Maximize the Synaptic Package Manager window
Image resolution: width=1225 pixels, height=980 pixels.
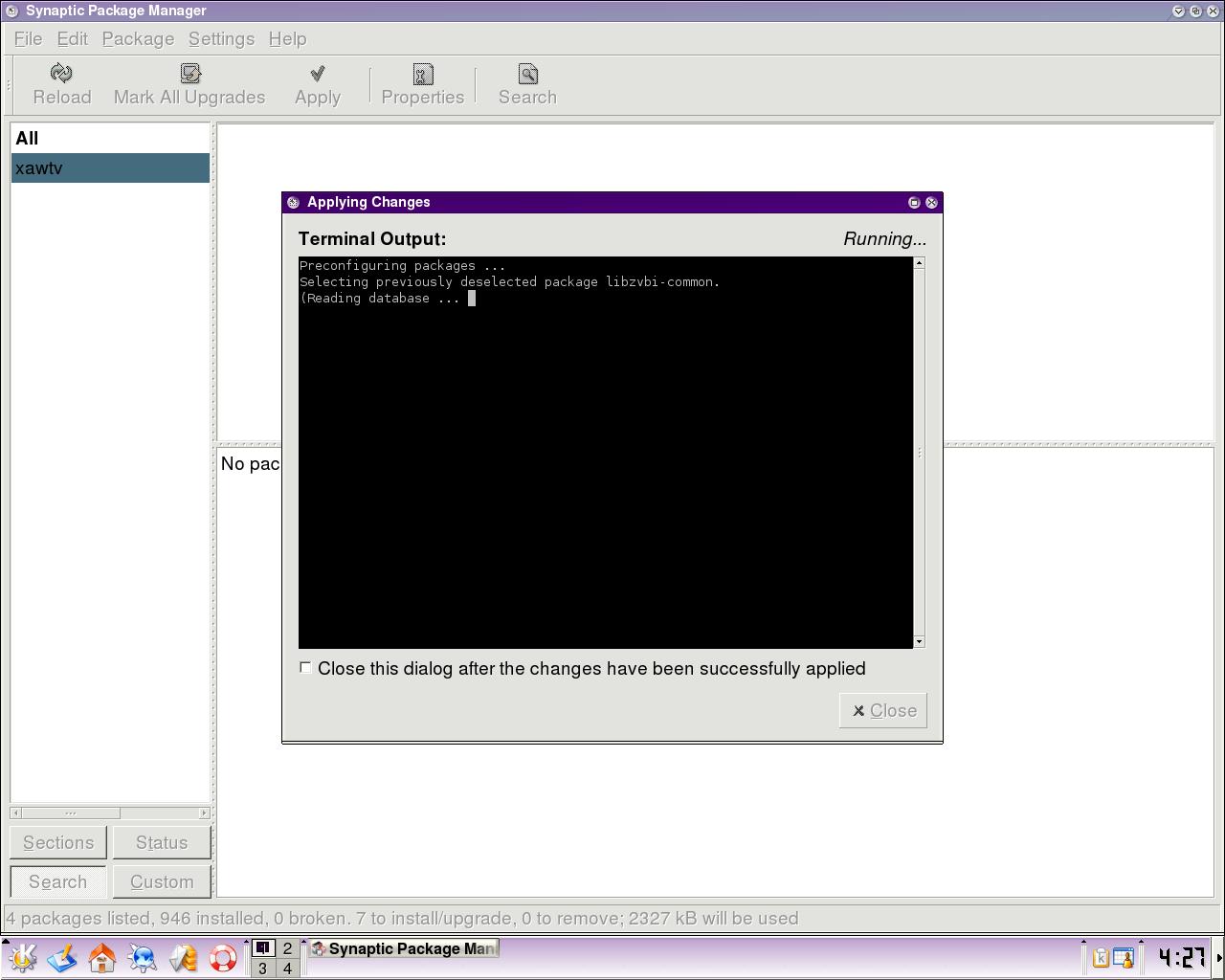[x=1195, y=11]
